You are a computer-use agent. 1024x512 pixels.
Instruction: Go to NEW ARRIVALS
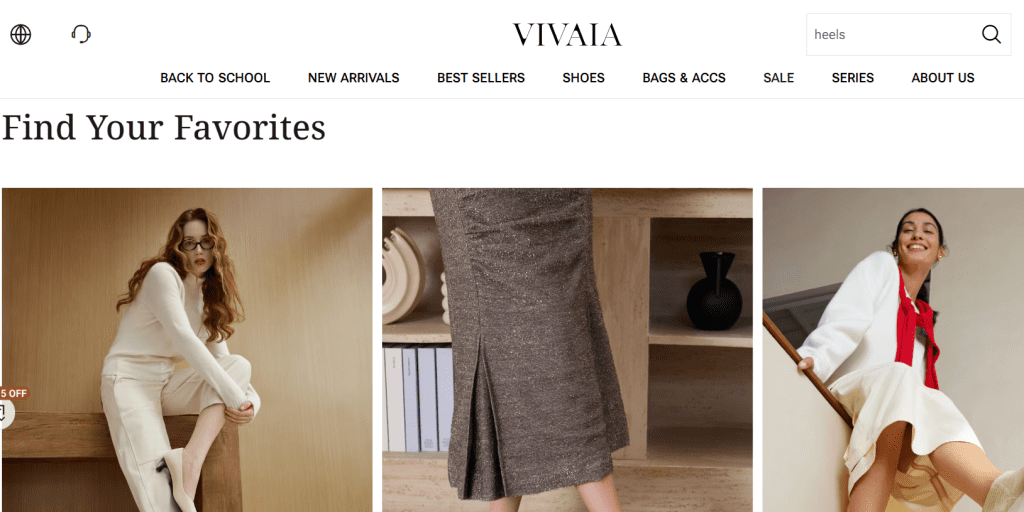click(x=353, y=78)
